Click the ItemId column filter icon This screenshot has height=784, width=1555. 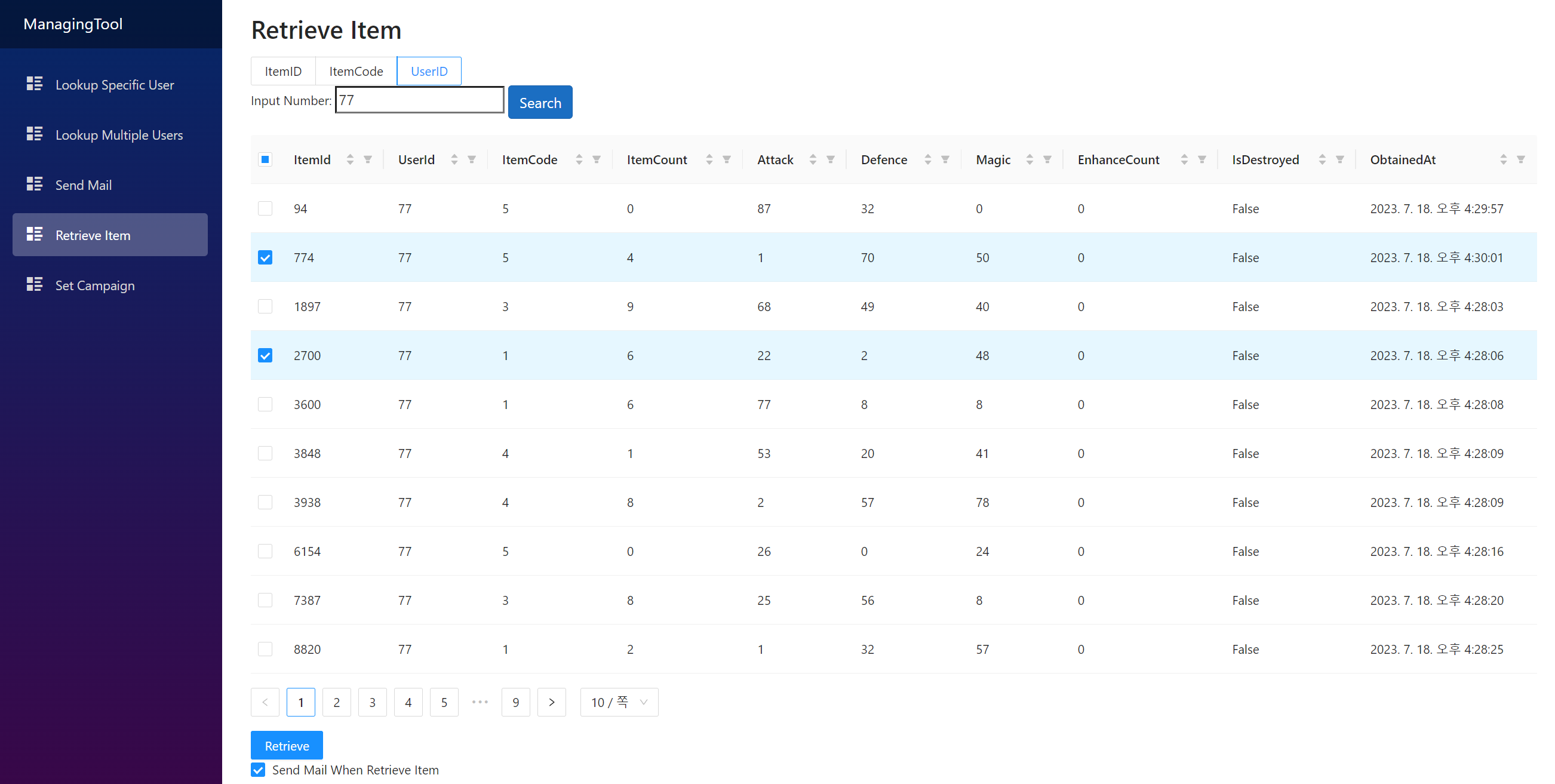pos(368,159)
